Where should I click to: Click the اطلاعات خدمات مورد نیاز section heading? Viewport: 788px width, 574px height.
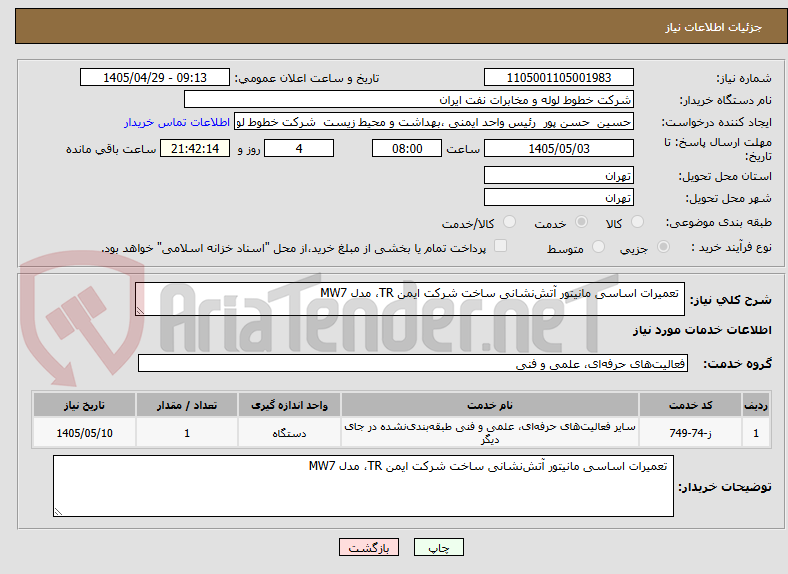(702, 330)
